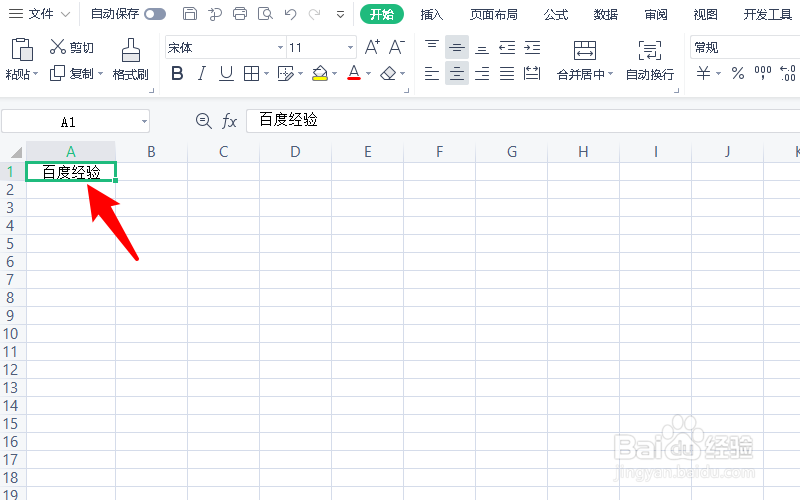Select the 格式刷 format painter
Image resolution: width=800 pixels, height=500 pixels.
pos(131,59)
